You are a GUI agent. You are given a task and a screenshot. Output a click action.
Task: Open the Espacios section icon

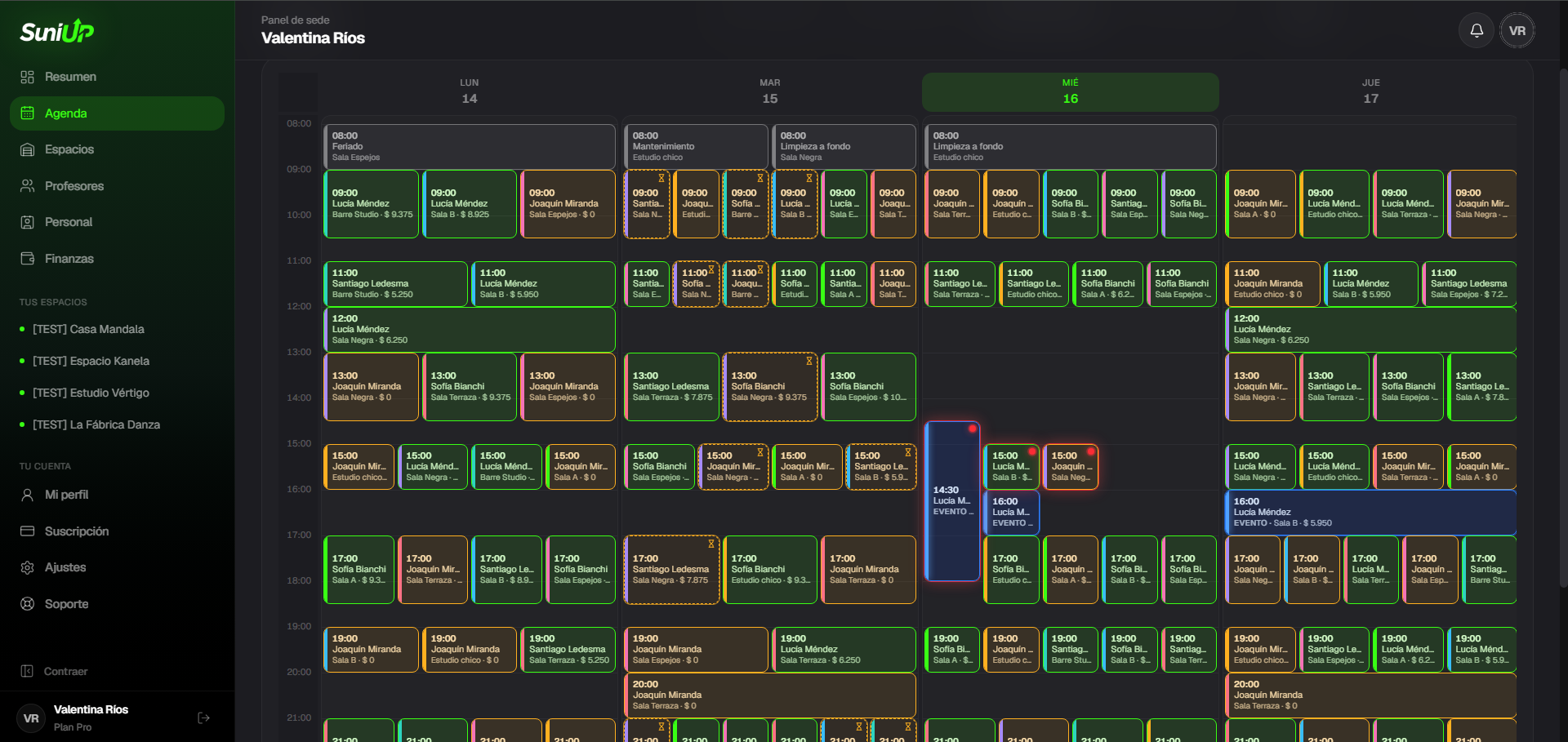pos(27,149)
